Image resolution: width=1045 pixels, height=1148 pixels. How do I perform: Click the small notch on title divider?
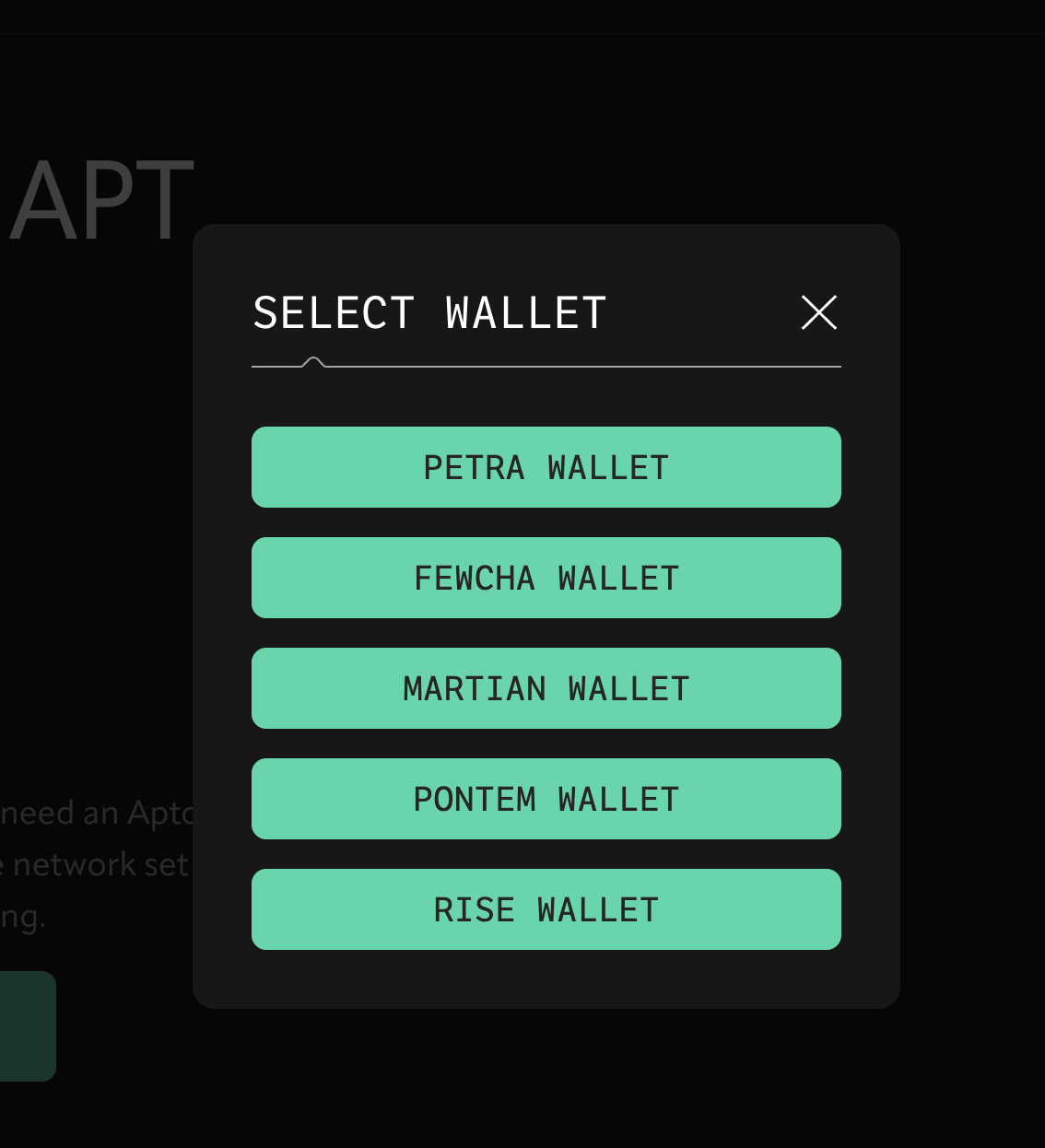[x=313, y=362]
